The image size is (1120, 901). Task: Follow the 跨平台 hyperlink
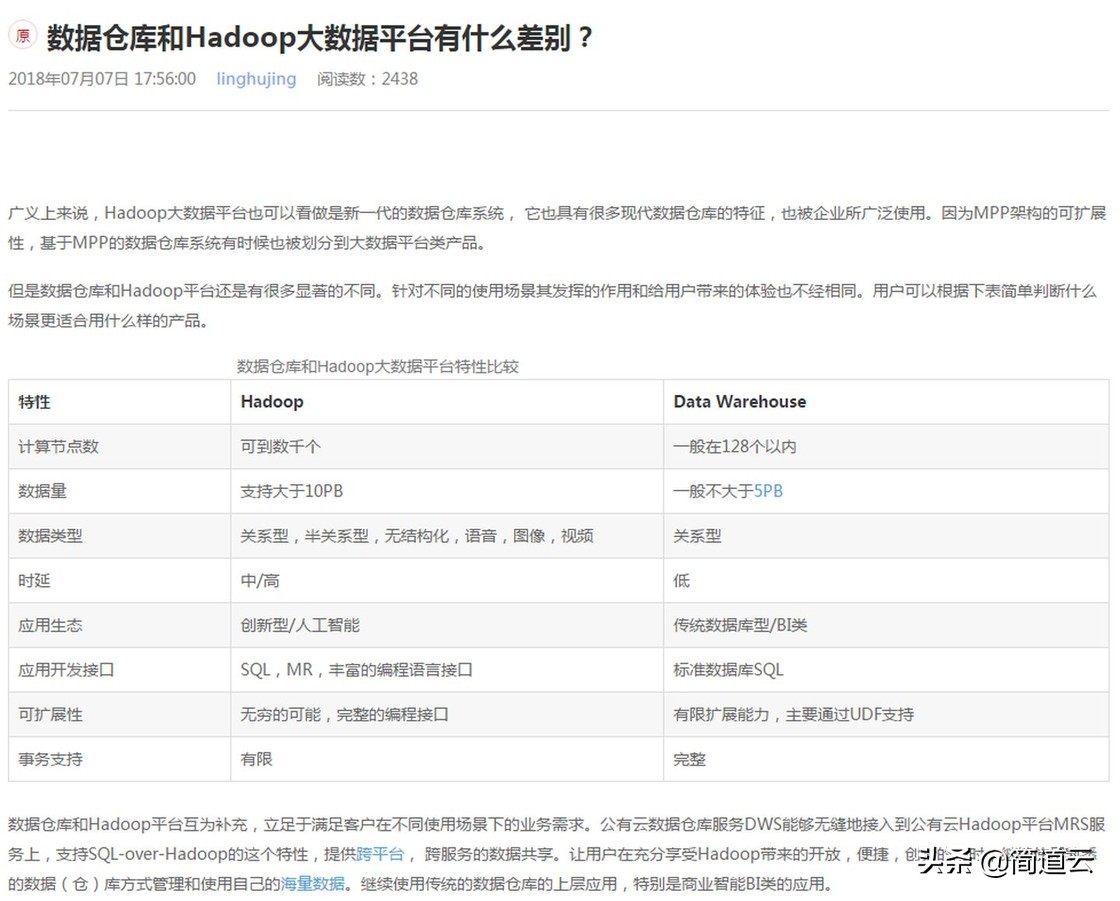tap(380, 854)
